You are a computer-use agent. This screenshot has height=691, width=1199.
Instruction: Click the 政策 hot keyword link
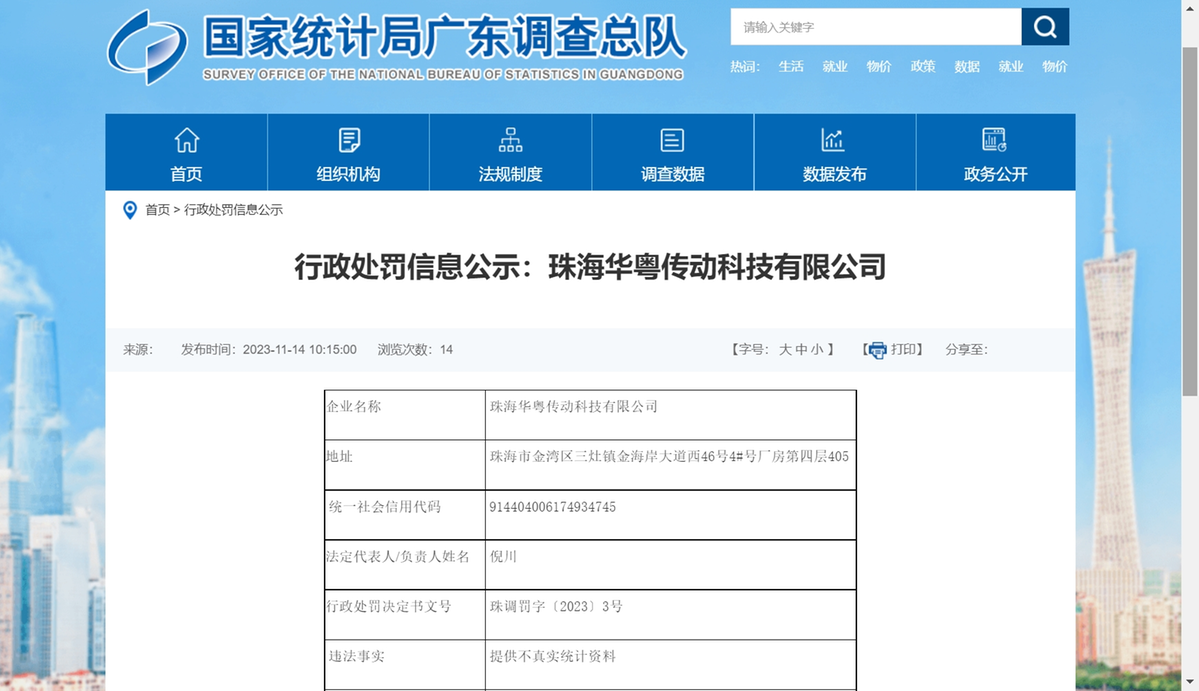point(923,67)
